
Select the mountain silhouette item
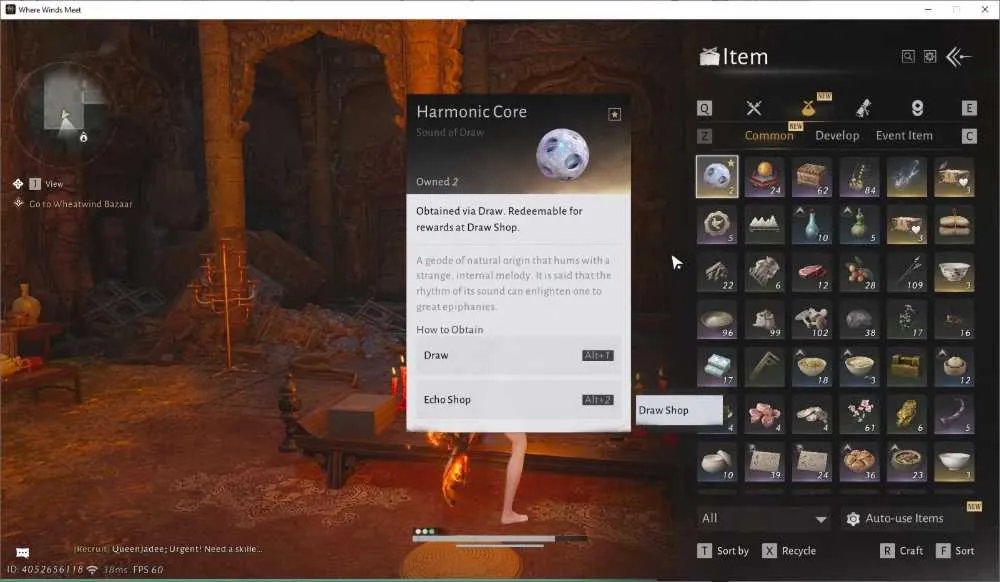765,224
